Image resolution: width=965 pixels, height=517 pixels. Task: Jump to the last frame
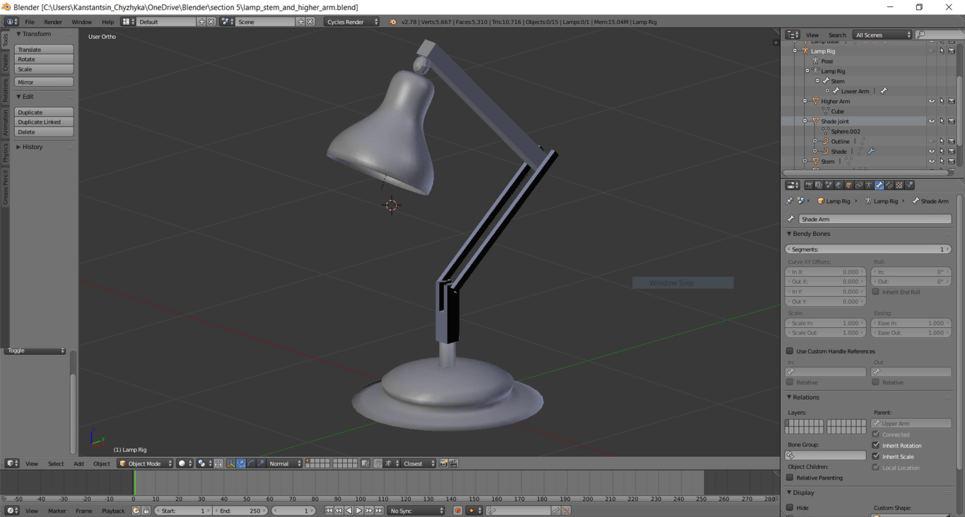click(378, 510)
